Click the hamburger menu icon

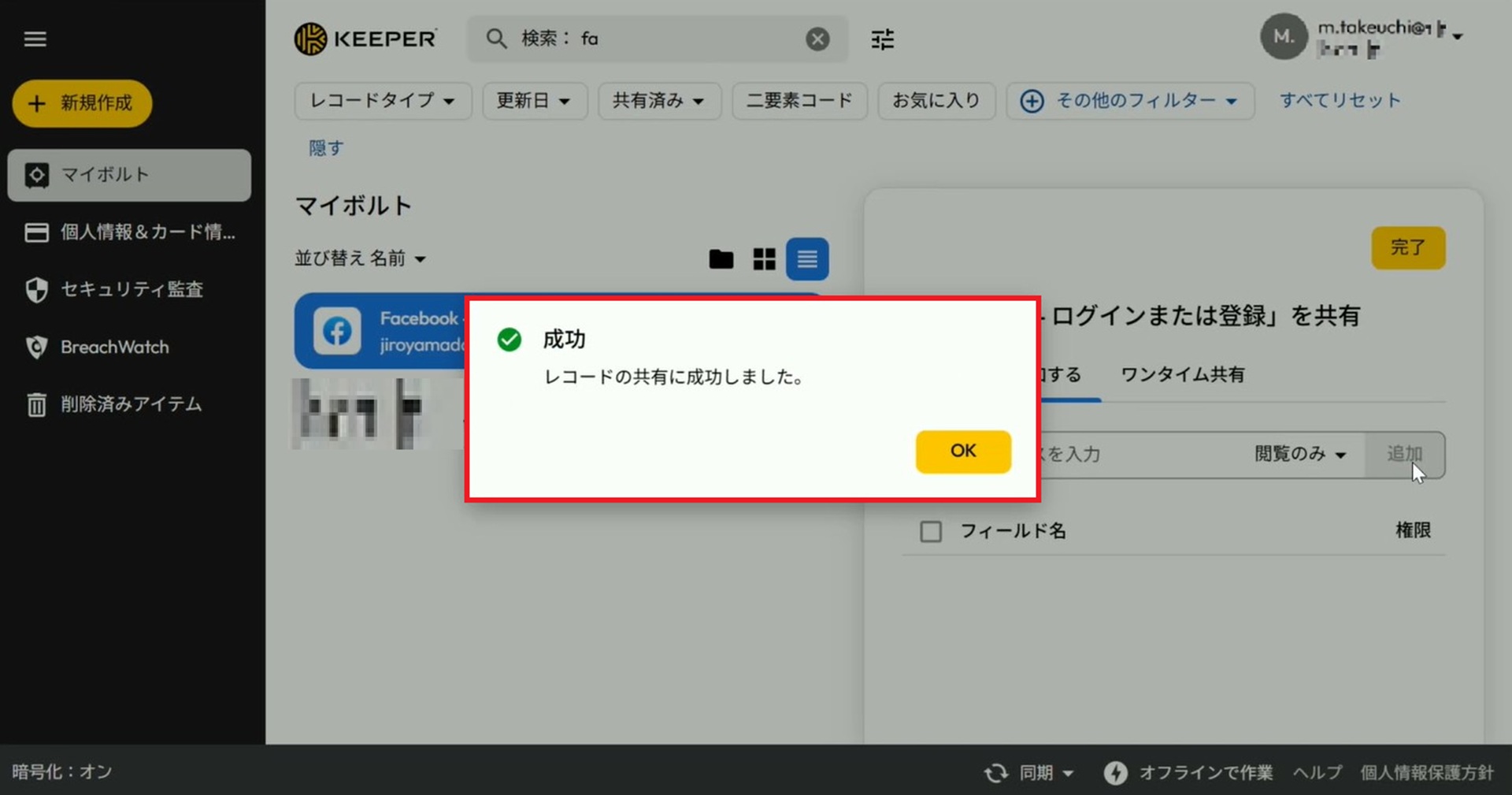(x=35, y=39)
